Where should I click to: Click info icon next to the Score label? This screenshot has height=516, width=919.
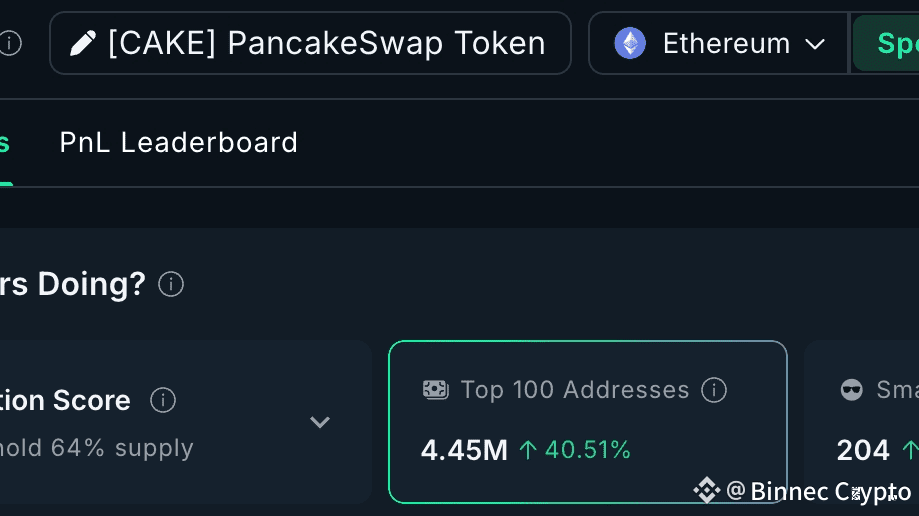point(163,401)
